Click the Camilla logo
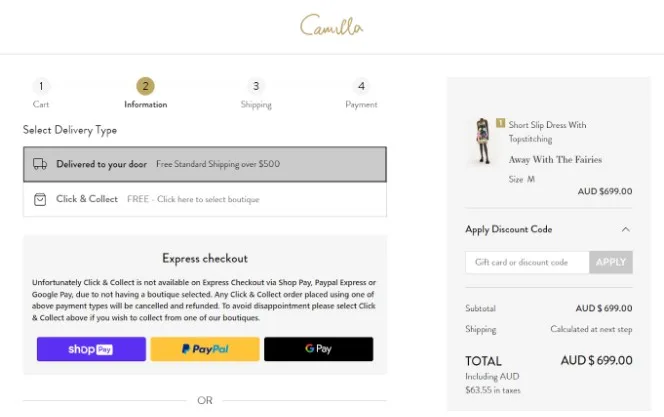The width and height of the screenshot is (664, 417). click(x=331, y=26)
